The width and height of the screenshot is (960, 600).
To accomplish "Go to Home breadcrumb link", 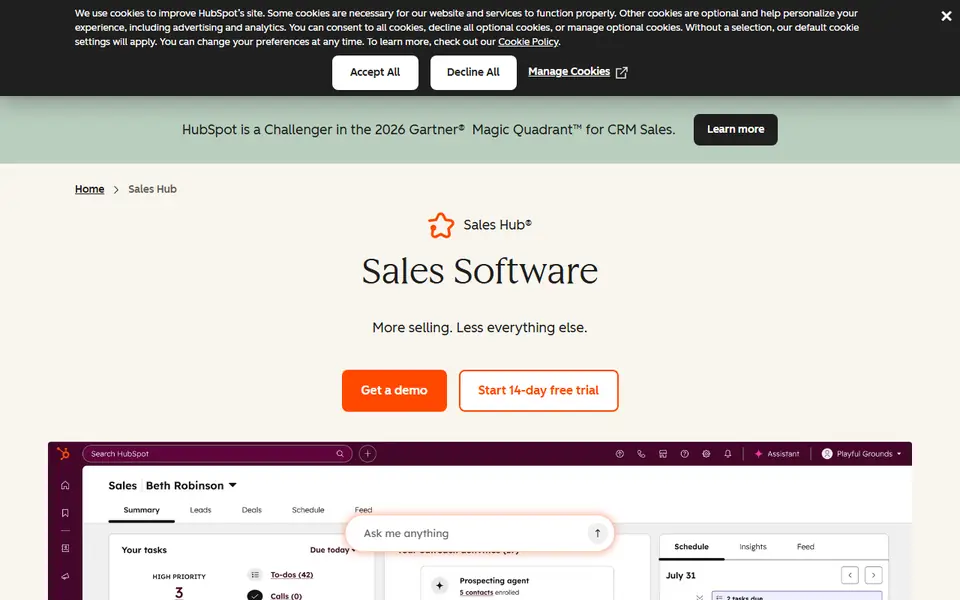I will [x=89, y=189].
